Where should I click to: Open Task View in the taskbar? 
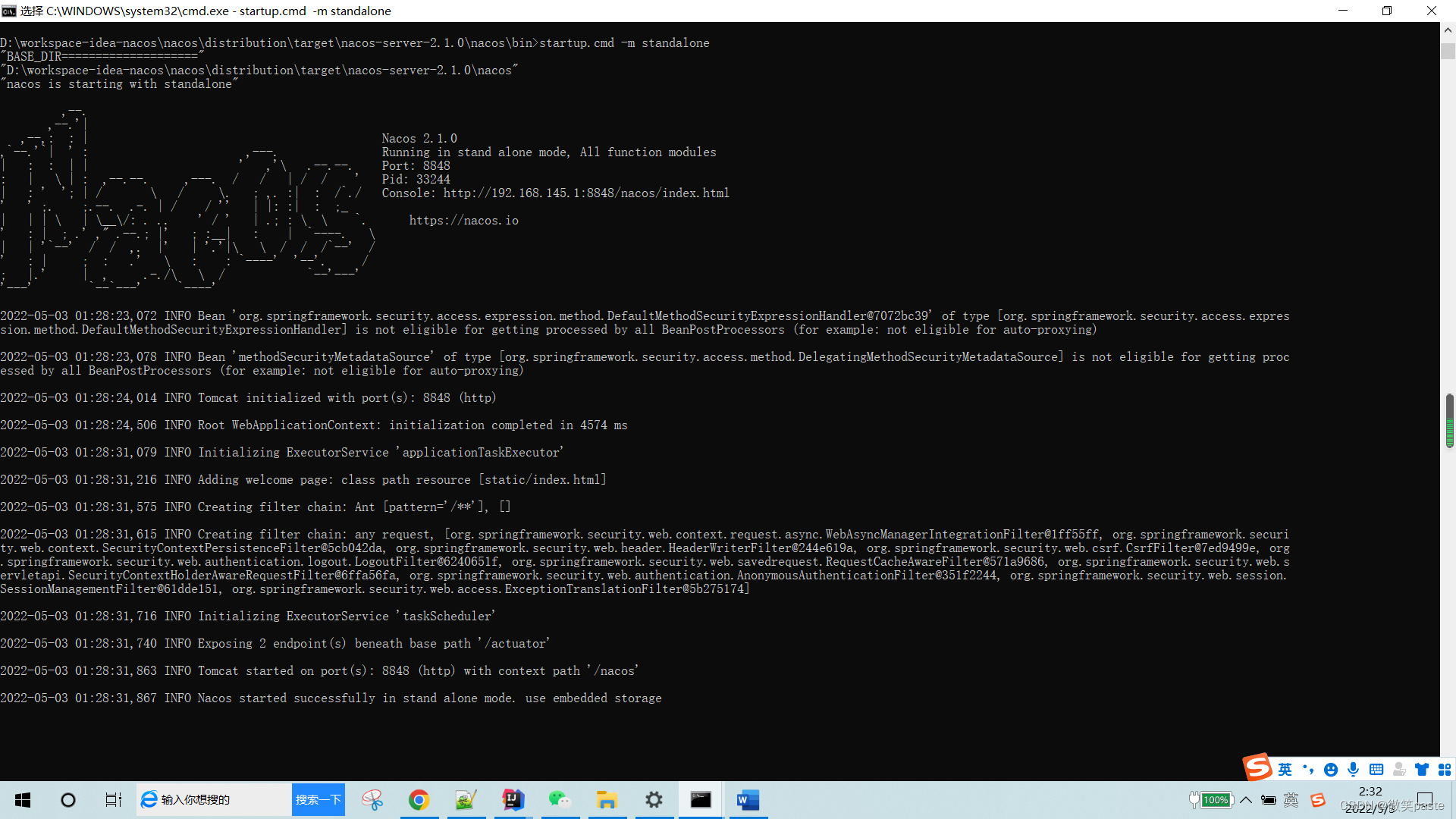coord(113,800)
